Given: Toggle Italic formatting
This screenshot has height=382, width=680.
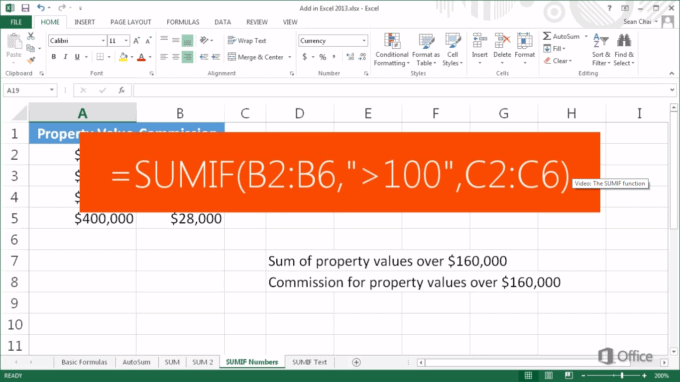Looking at the screenshot, I should coord(65,57).
